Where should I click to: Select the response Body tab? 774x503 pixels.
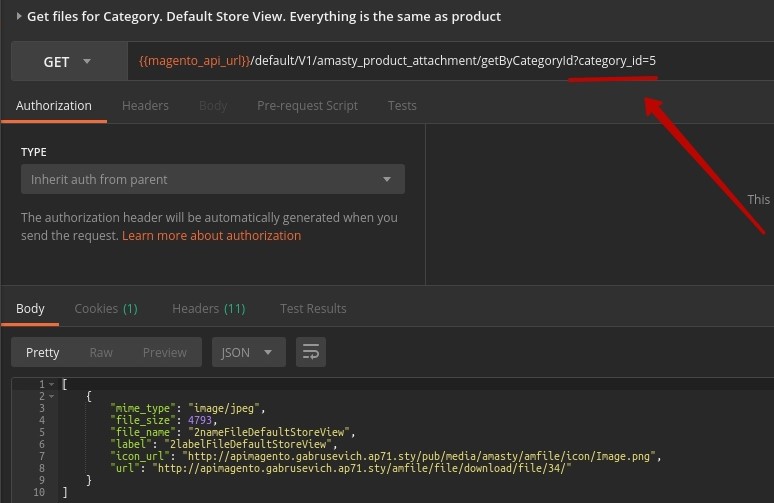[x=30, y=309]
